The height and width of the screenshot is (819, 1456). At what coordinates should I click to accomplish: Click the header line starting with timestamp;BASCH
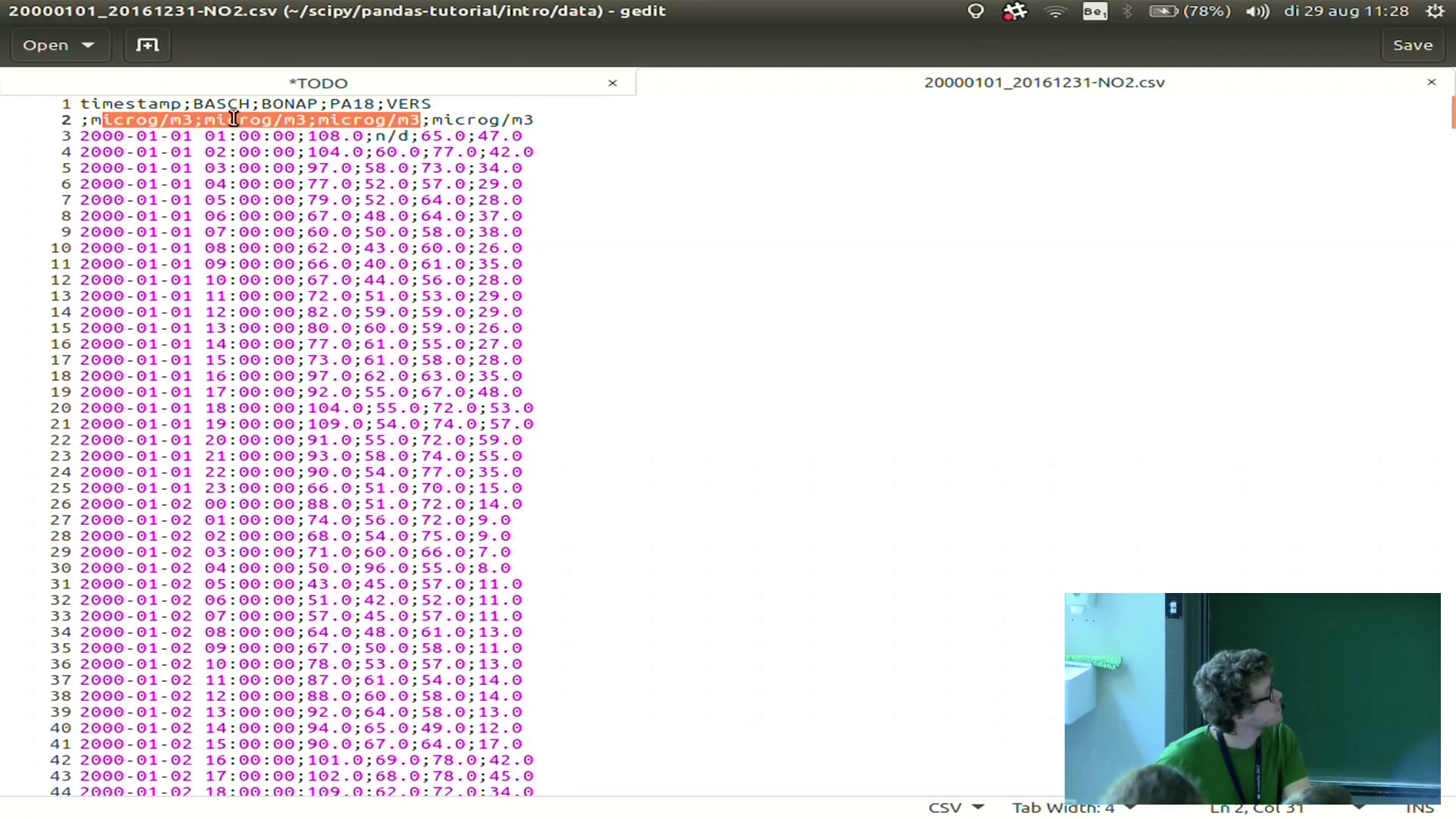[x=256, y=104]
